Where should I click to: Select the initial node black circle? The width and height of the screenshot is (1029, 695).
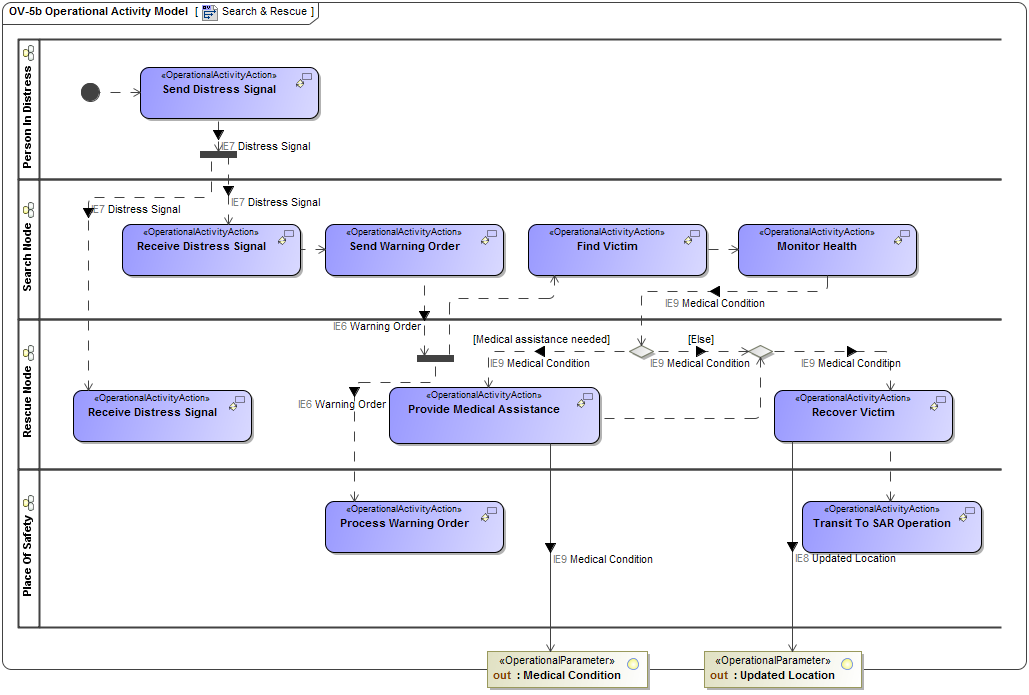coord(90,92)
